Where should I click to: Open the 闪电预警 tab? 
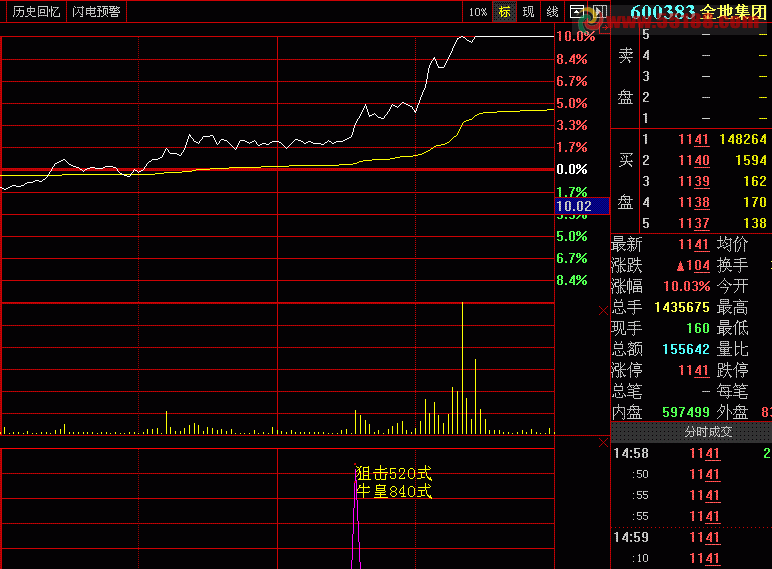pos(96,11)
